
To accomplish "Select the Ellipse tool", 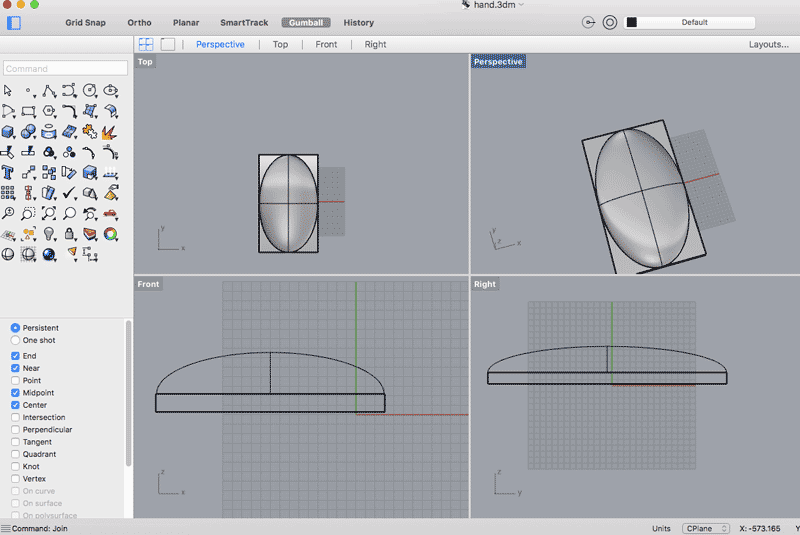I will point(110,91).
